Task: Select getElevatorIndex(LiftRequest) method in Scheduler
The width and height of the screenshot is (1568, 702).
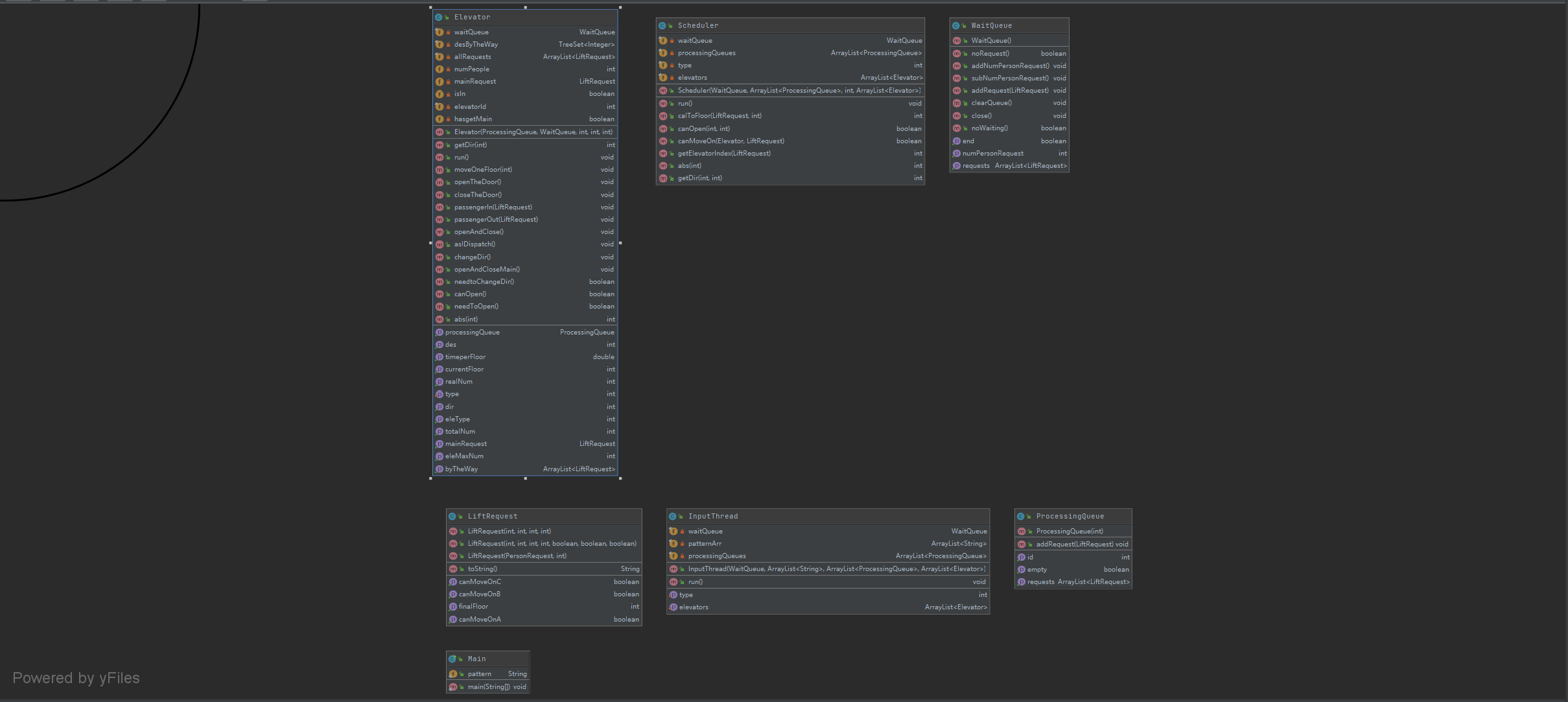Action: pyautogui.click(x=724, y=154)
